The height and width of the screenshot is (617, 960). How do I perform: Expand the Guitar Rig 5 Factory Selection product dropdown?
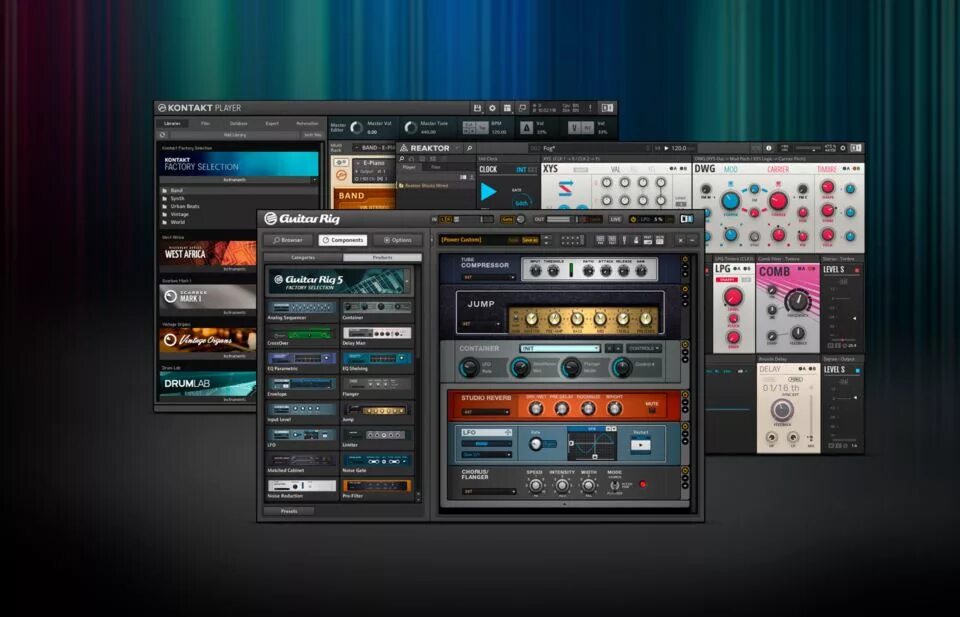407,282
